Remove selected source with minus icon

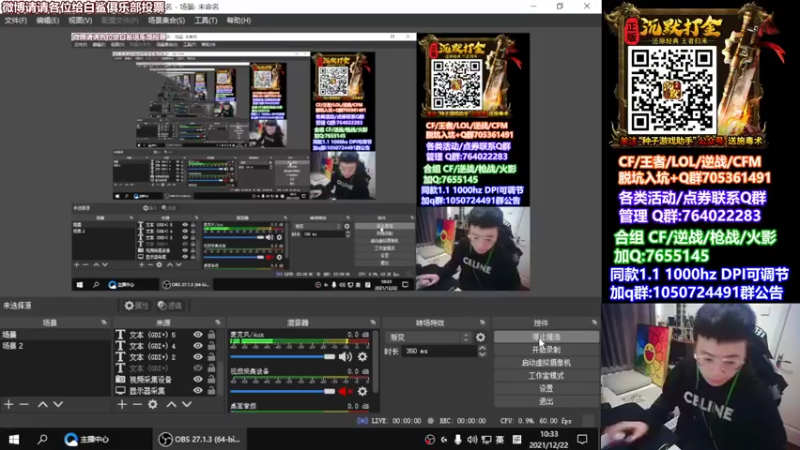tap(137, 404)
